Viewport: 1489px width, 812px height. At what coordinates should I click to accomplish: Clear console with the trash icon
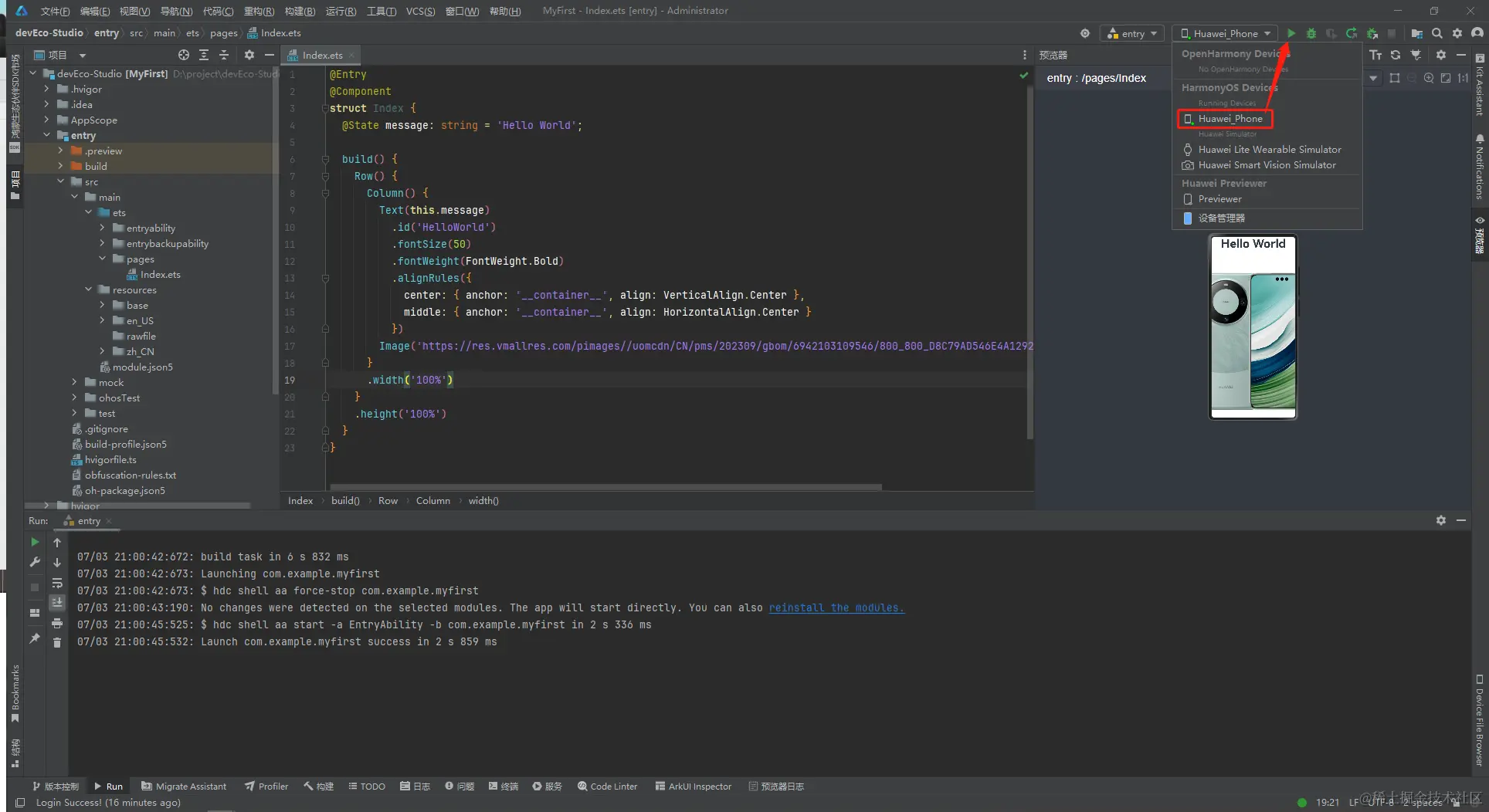pos(57,642)
